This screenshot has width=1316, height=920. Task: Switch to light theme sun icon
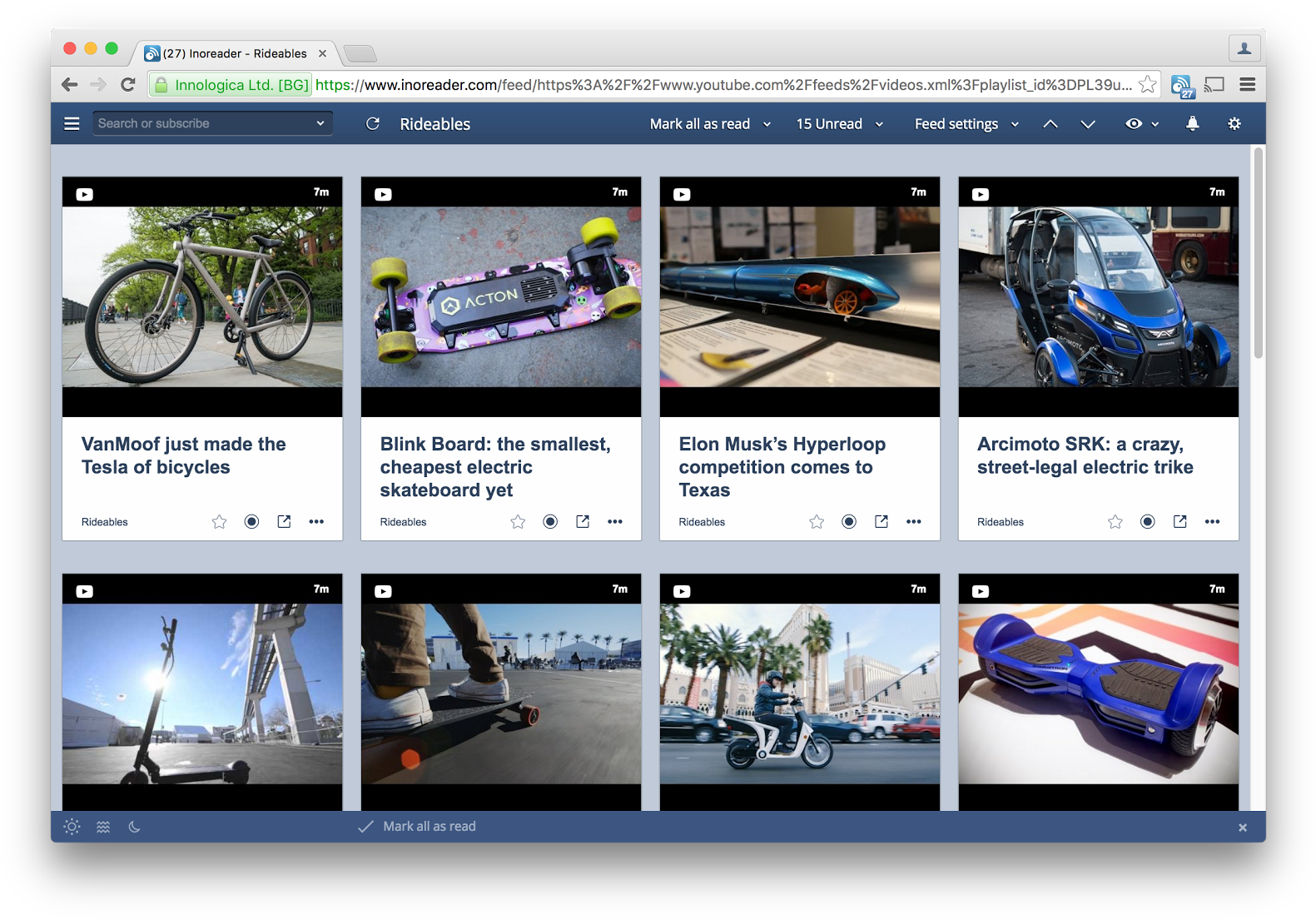[72, 827]
